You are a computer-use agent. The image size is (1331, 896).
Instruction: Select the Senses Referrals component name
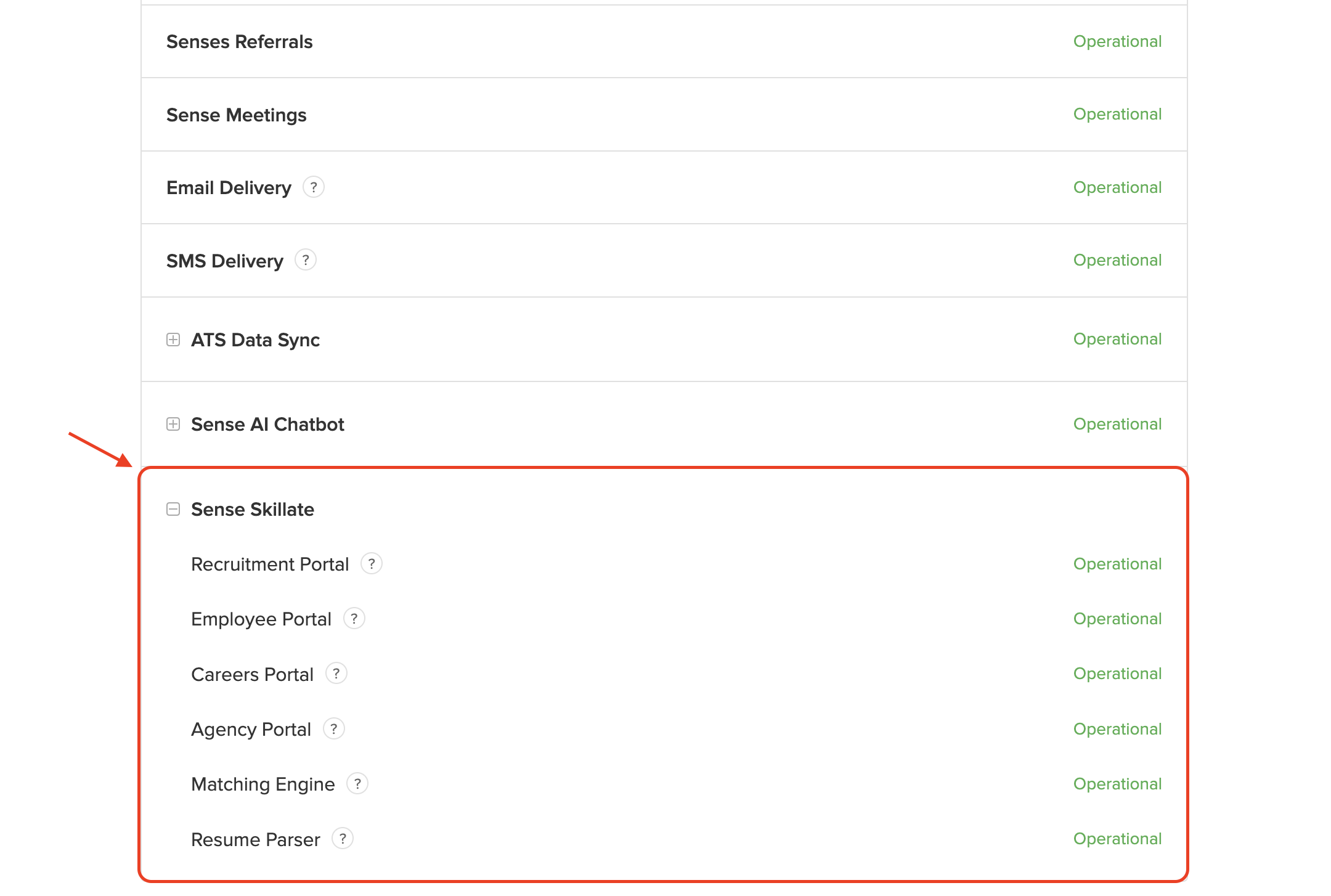tap(240, 42)
